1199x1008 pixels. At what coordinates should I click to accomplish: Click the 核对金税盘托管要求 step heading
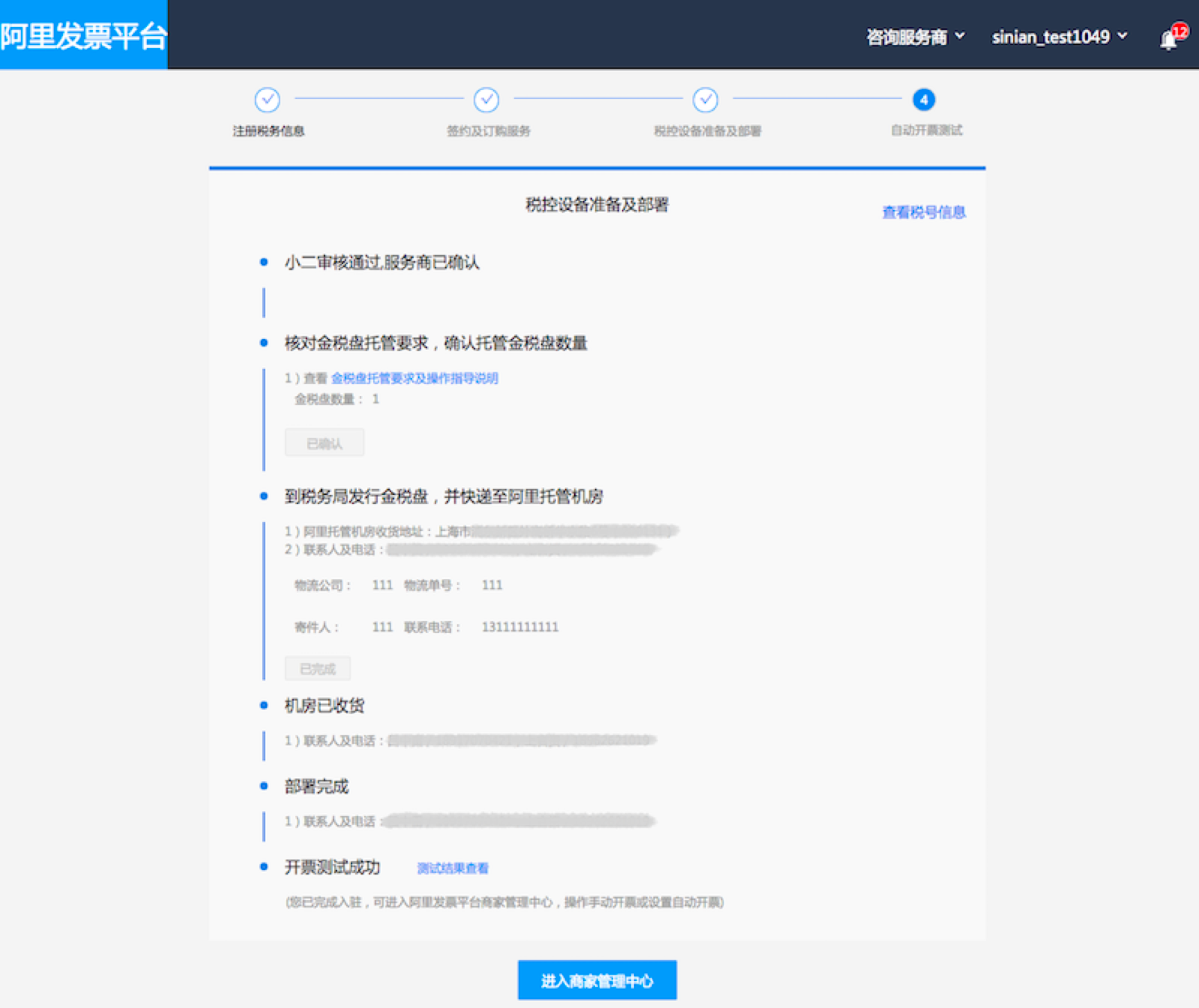(436, 343)
